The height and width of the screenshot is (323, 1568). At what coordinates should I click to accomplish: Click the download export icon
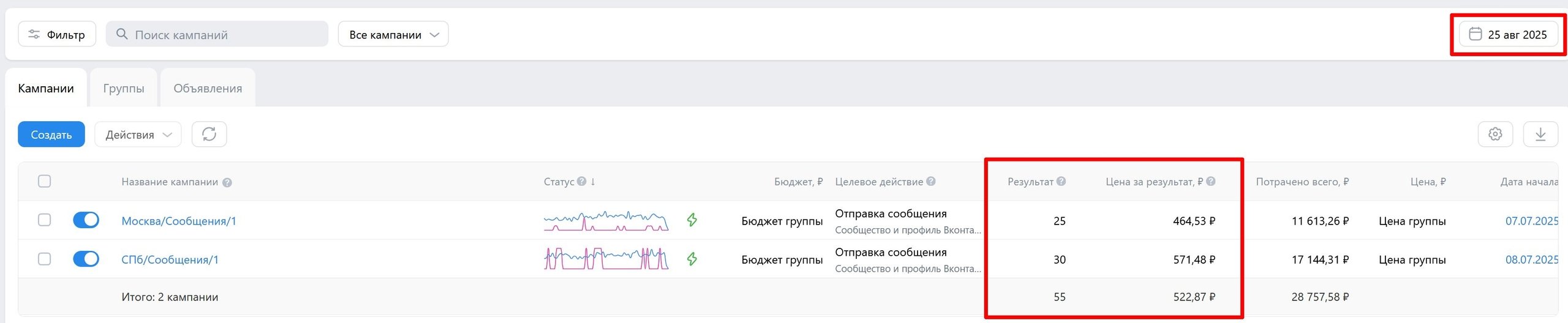point(1540,135)
